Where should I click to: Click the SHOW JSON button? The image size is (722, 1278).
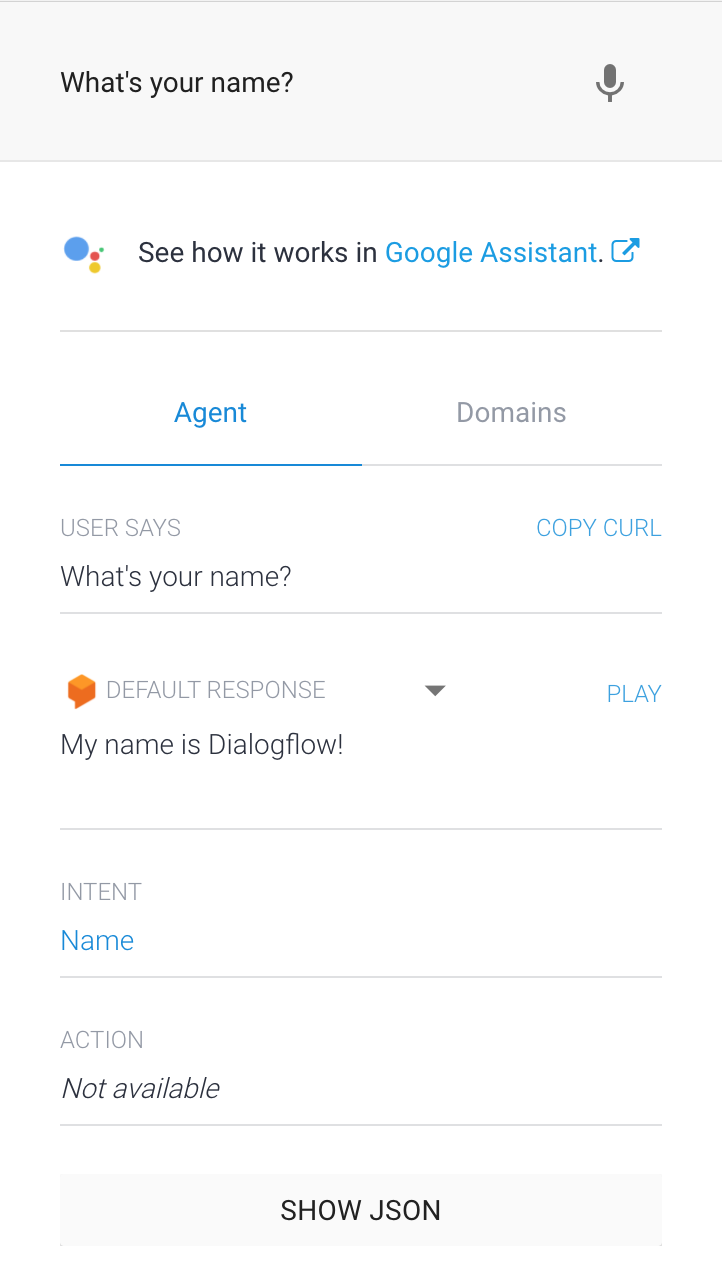pyautogui.click(x=360, y=1210)
